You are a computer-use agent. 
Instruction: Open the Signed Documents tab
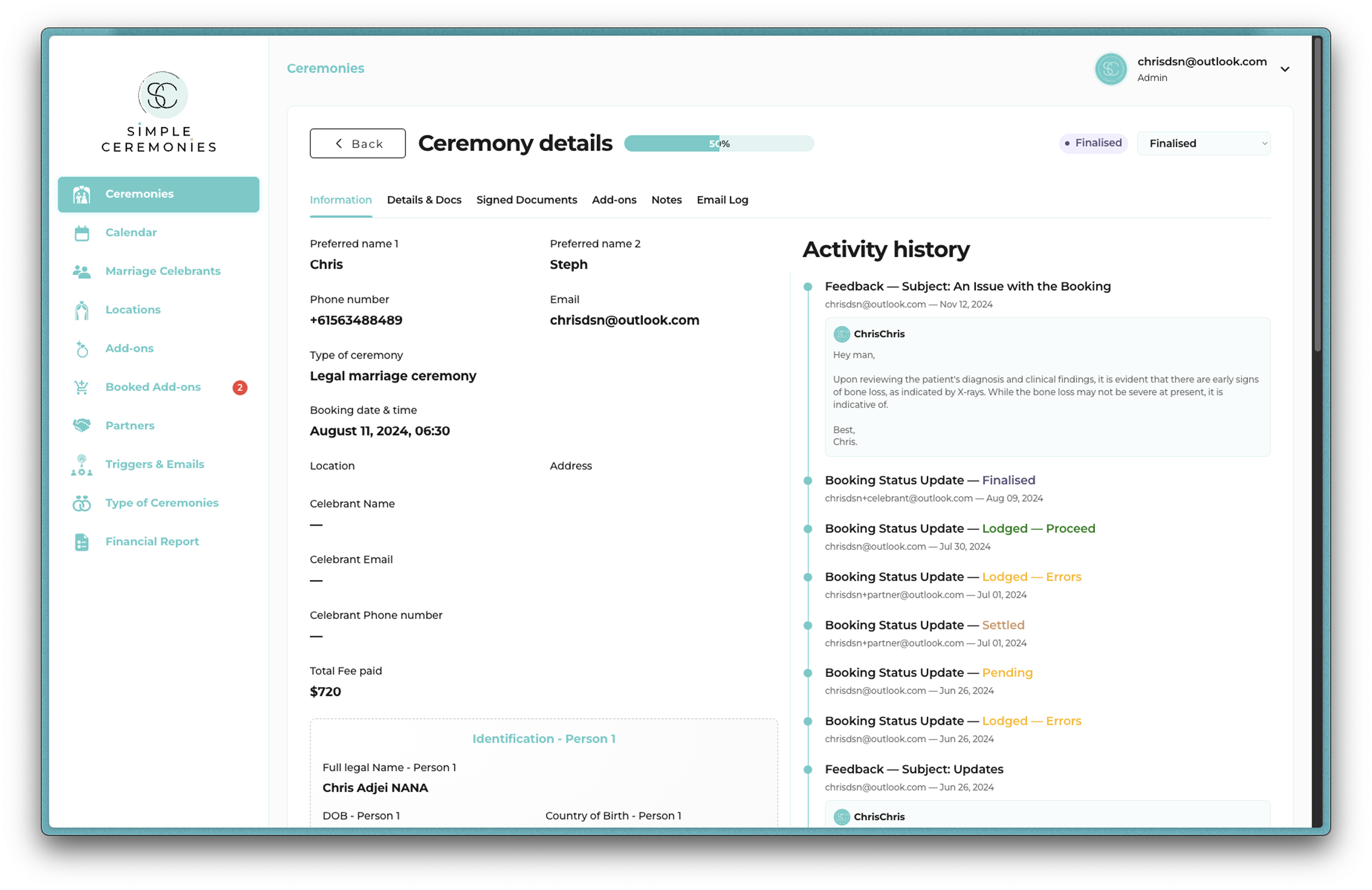click(x=526, y=200)
